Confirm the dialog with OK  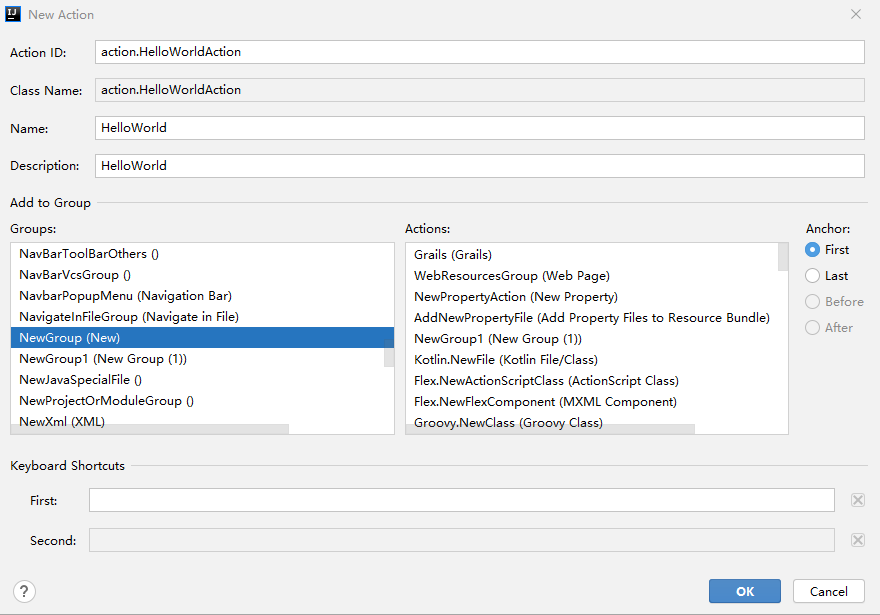point(745,591)
